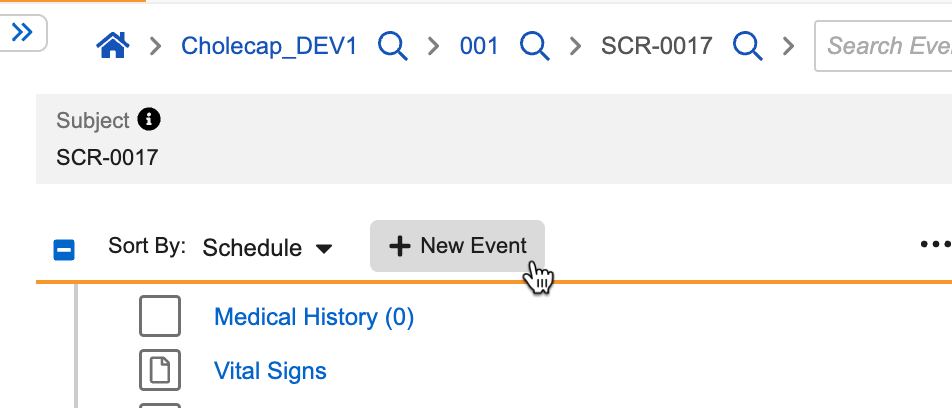Viewport: 952px width, 408px height.
Task: Click the SCR-0017 value under Subject header
Action: pos(107,157)
